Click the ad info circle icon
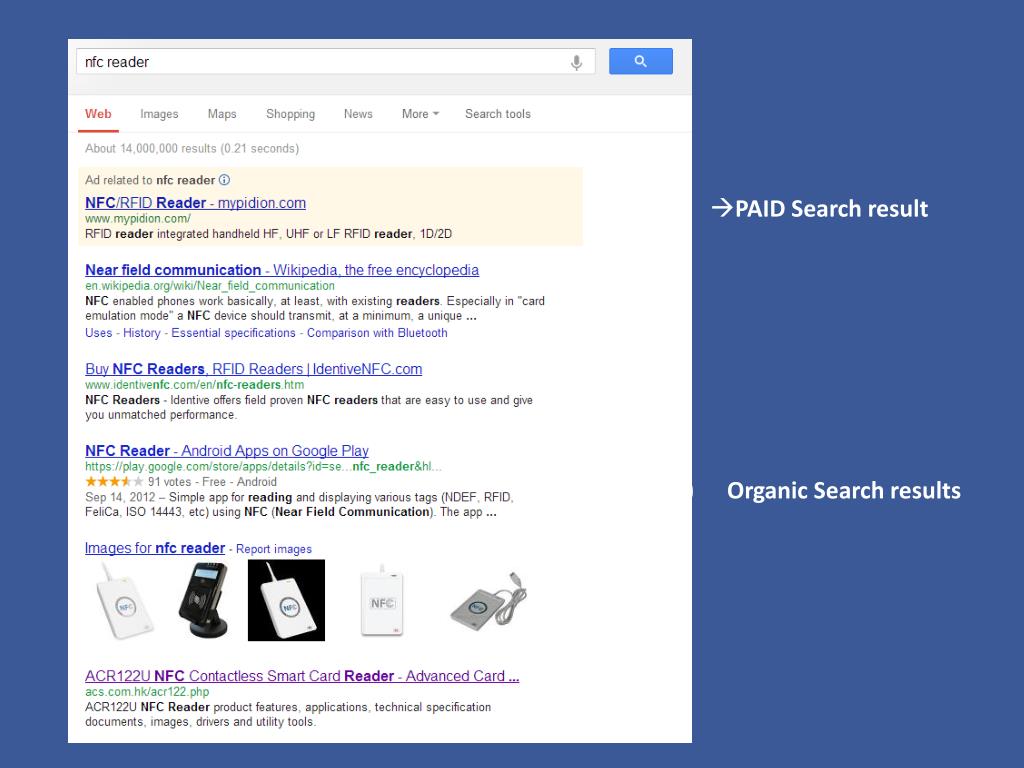 click(224, 180)
